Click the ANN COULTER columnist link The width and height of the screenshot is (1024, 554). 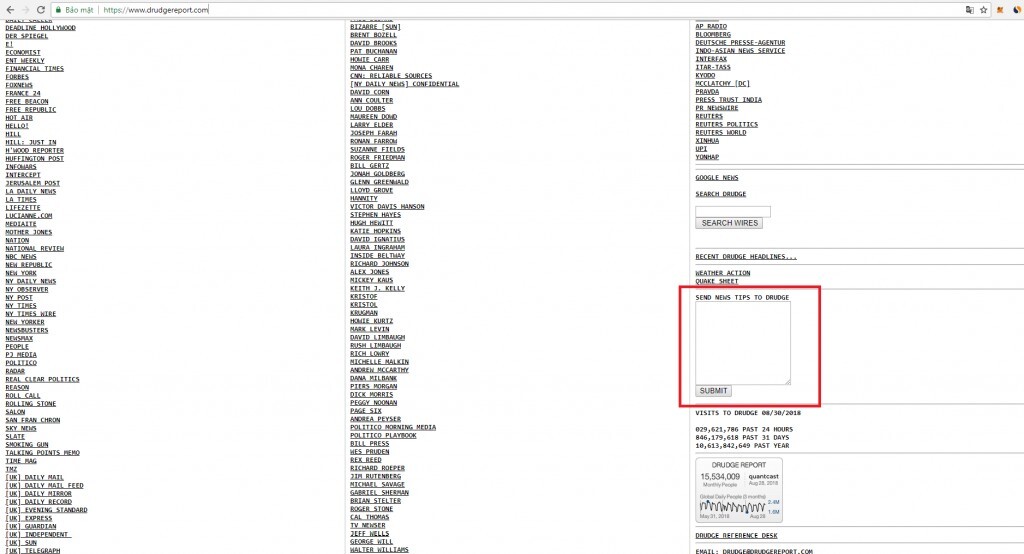click(371, 100)
